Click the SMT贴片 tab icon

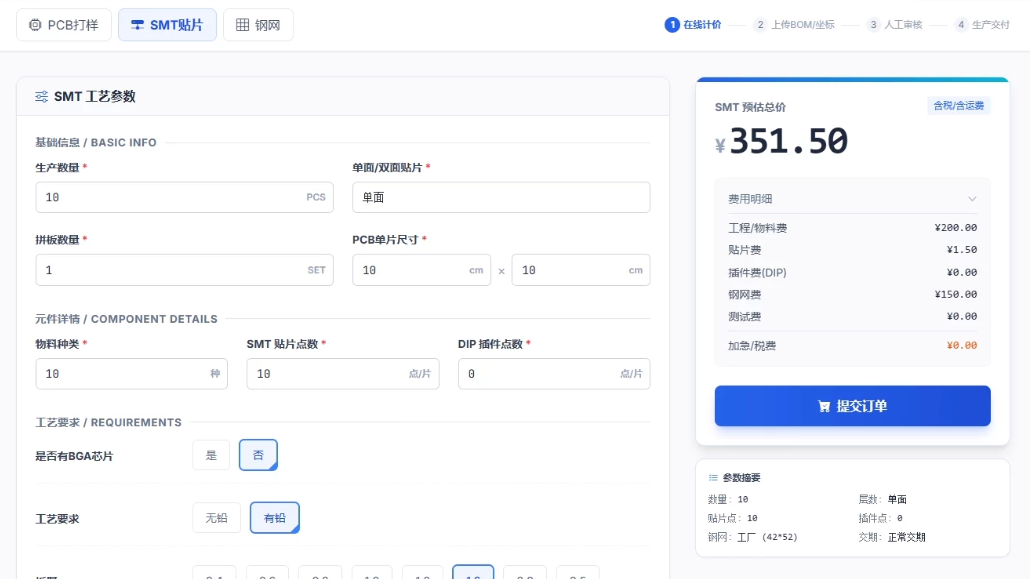[x=137, y=25]
